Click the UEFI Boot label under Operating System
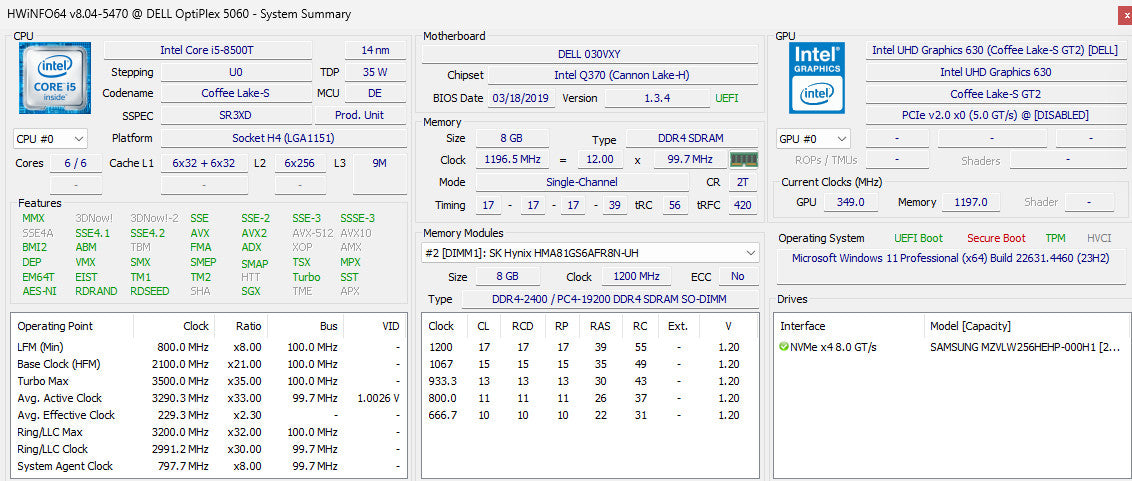This screenshot has height=481, width=1132. tap(918, 238)
